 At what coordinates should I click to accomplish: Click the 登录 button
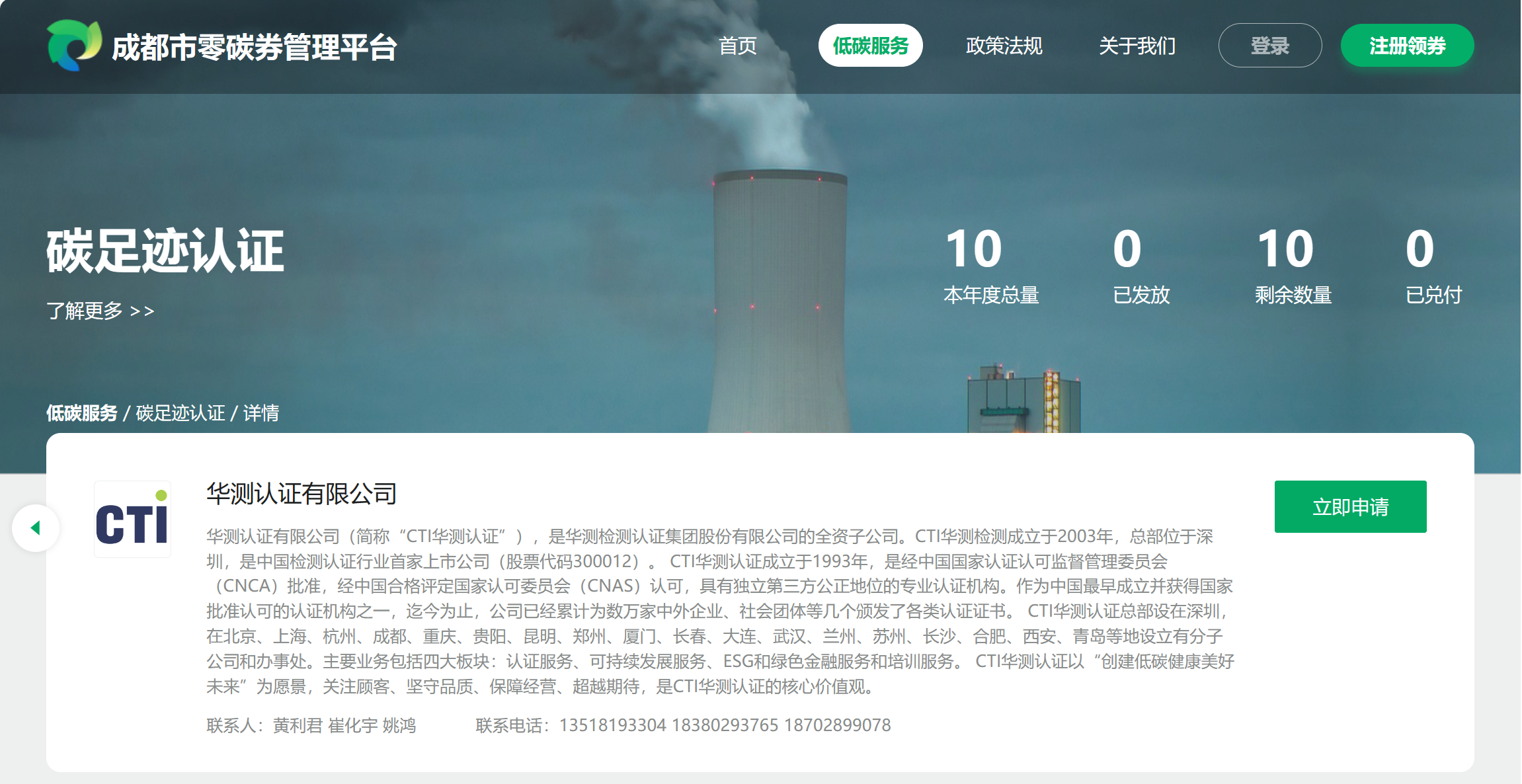1270,46
